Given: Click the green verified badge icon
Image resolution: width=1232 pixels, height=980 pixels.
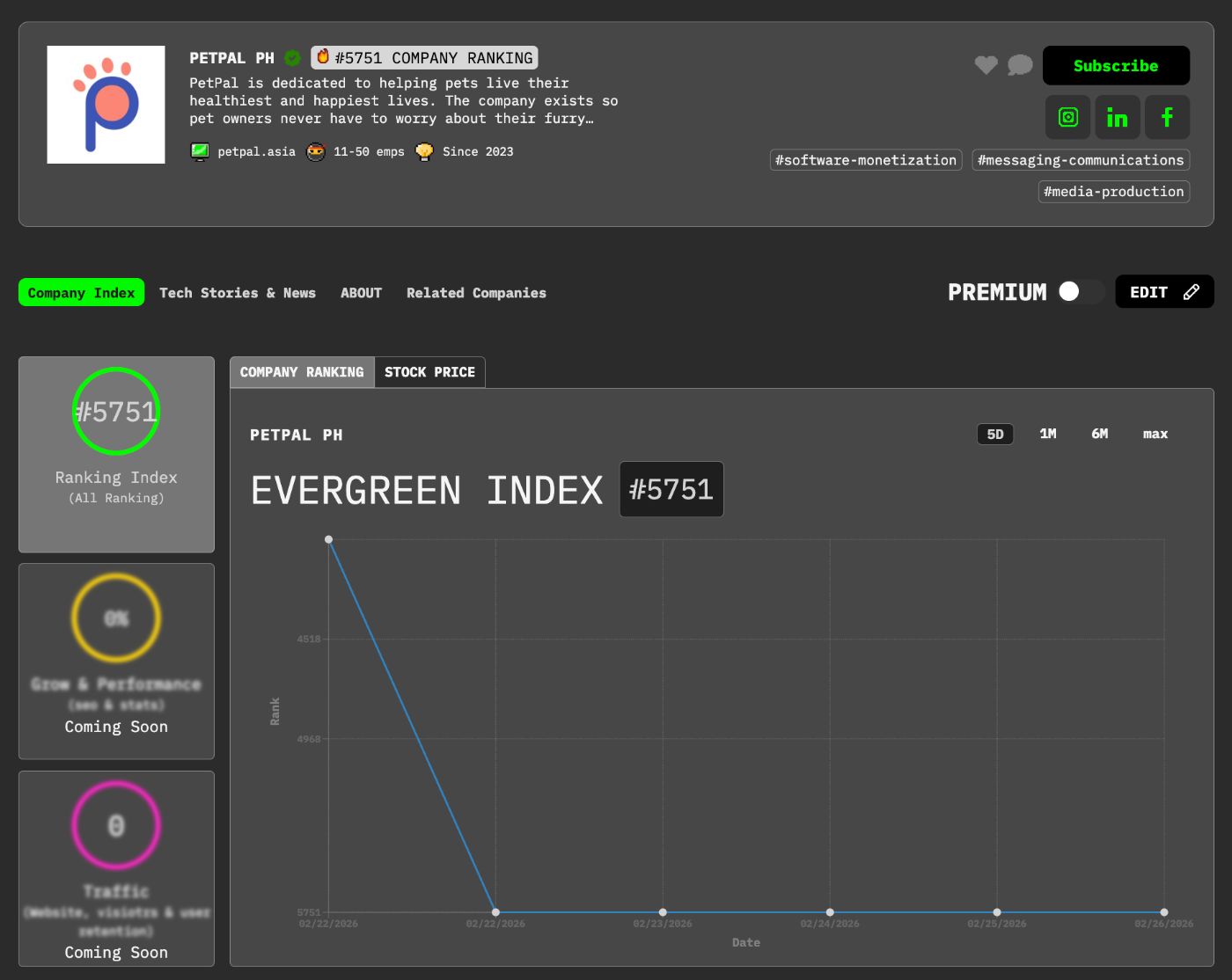Looking at the screenshot, I should click(x=292, y=58).
